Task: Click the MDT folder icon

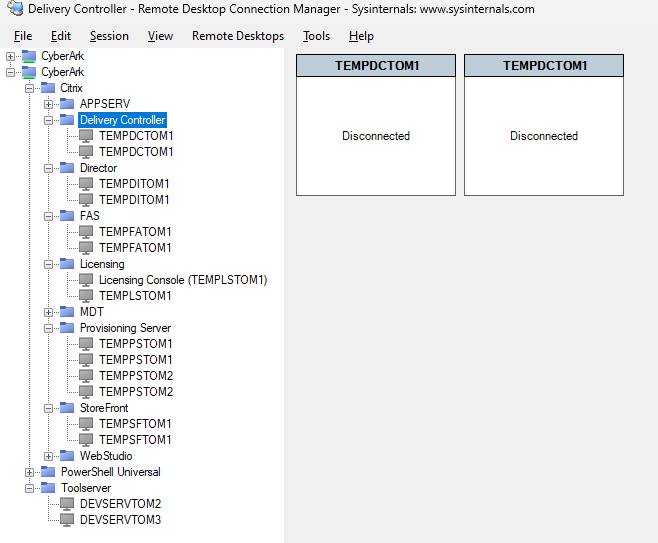Action: click(67, 312)
